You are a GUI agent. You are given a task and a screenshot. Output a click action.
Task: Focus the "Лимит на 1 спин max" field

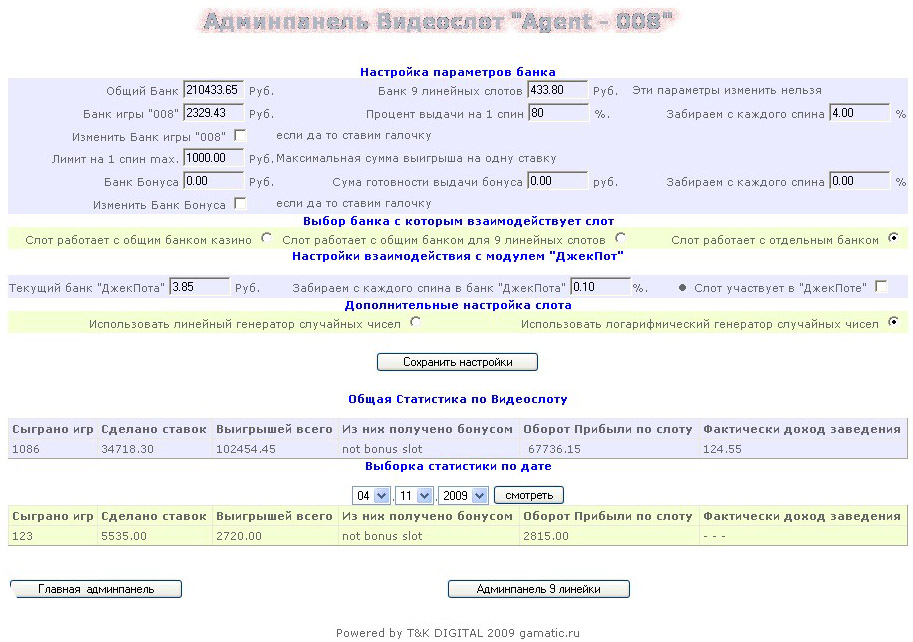214,158
